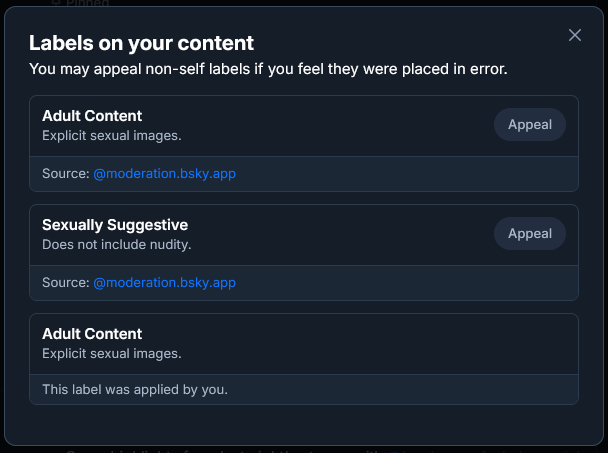Image resolution: width=608 pixels, height=453 pixels.
Task: Click the "You may appeal non-self labels" text
Action: 268,69
